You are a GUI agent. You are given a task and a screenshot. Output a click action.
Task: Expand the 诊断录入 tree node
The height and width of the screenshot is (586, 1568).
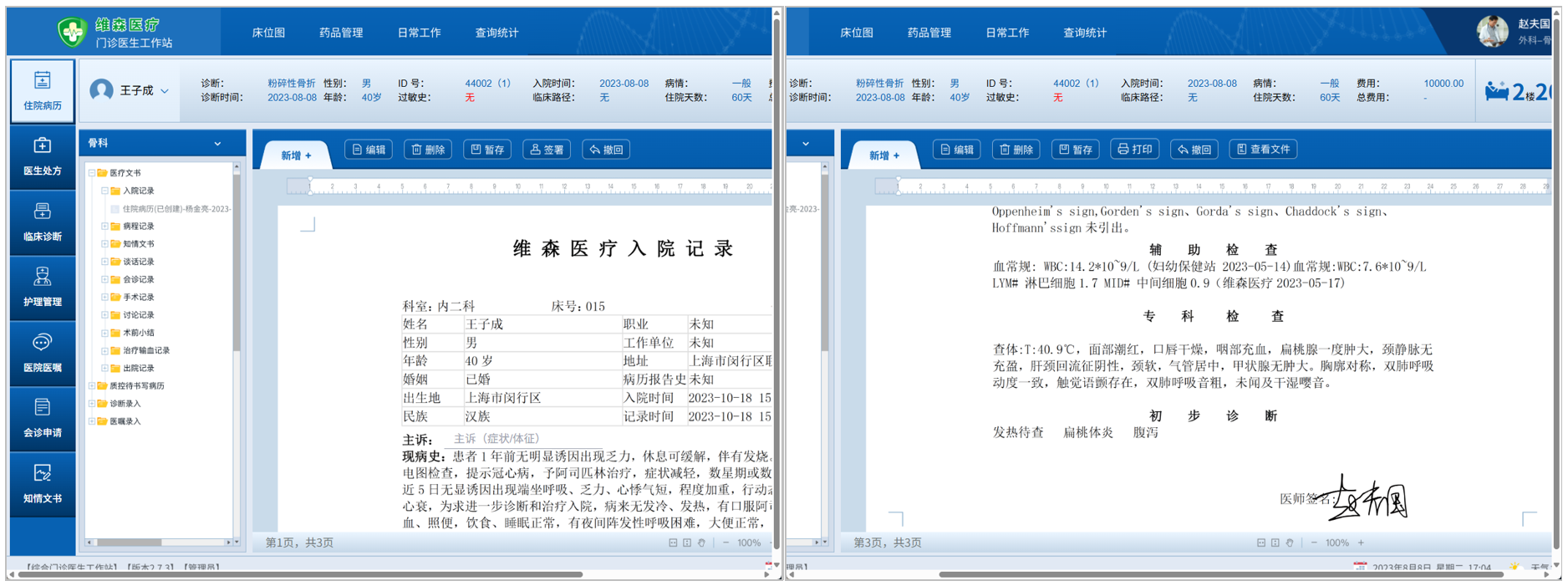point(92,404)
